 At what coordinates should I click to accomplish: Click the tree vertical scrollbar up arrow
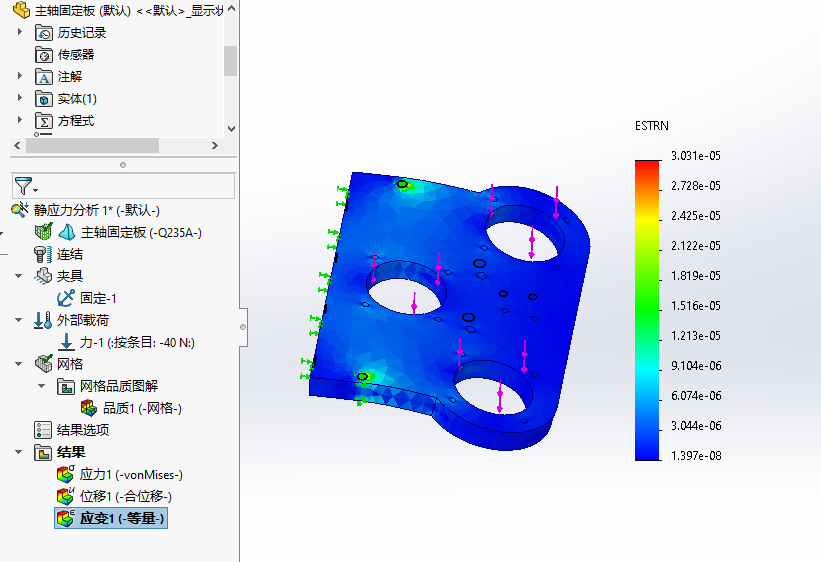231,8
